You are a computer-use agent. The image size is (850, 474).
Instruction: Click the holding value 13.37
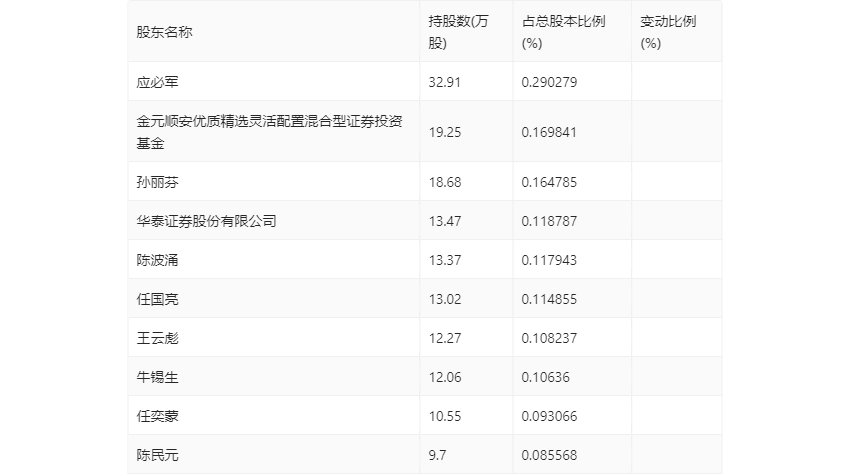(445, 260)
